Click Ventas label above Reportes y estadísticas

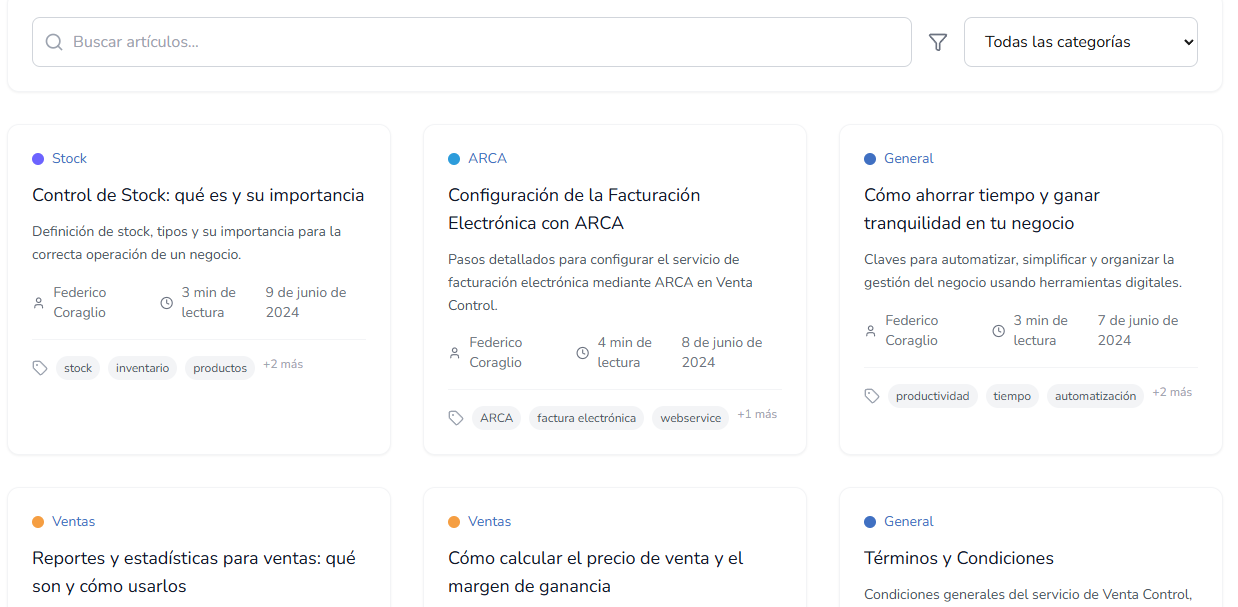point(74,521)
